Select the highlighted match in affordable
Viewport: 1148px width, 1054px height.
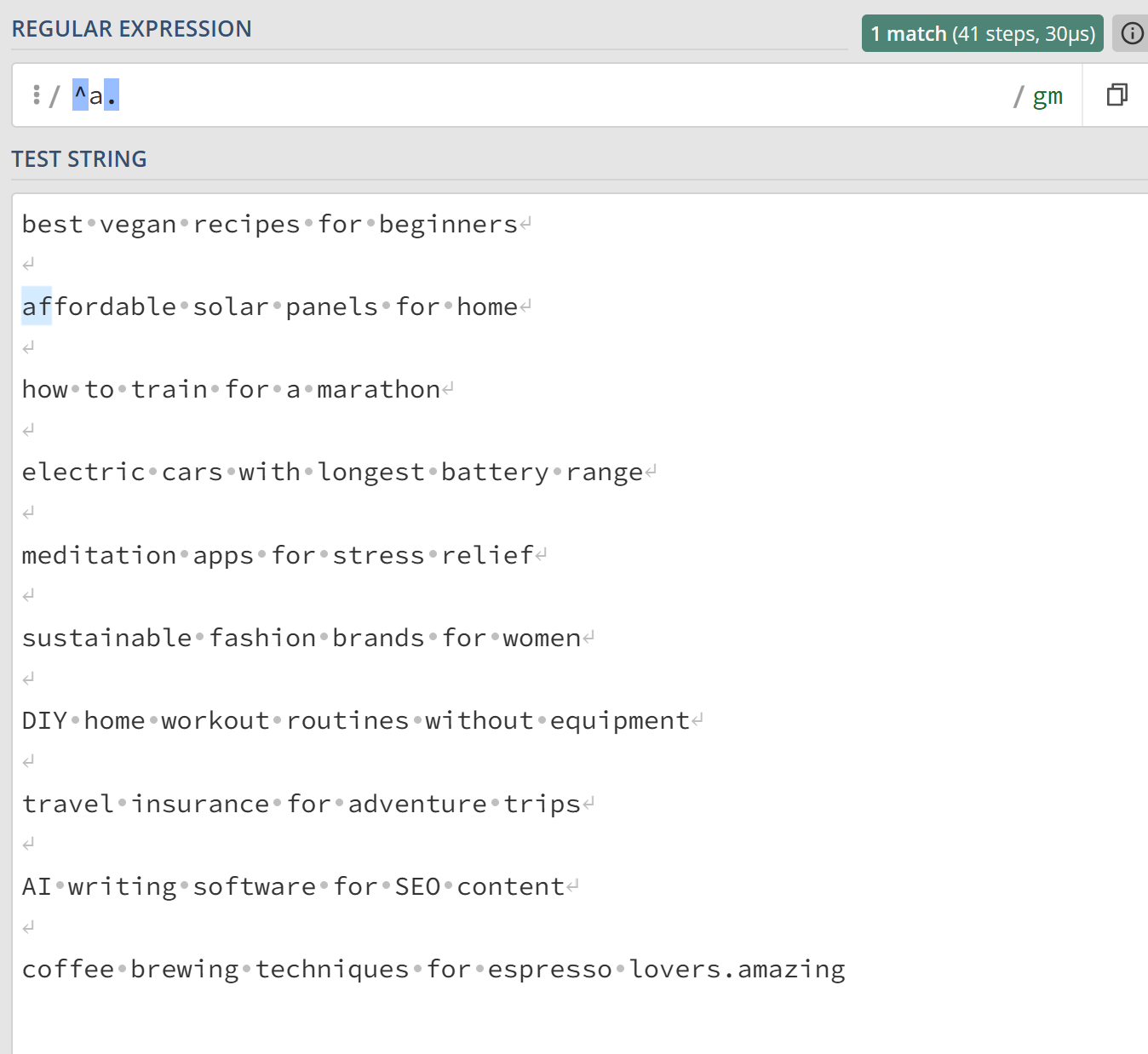[x=36, y=306]
